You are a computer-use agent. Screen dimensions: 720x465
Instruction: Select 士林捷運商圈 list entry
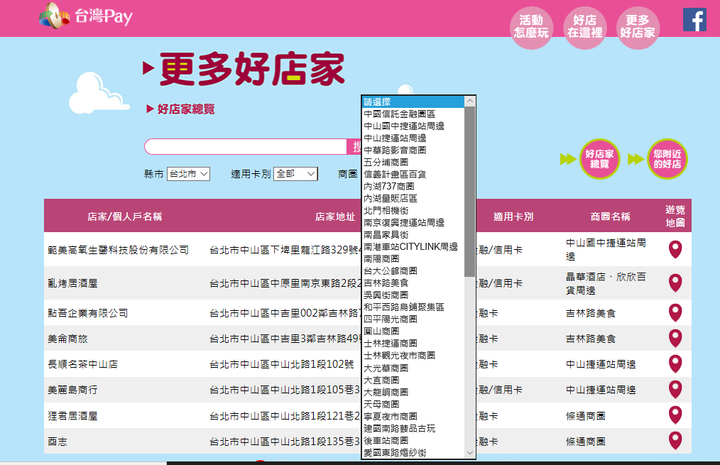coord(413,343)
